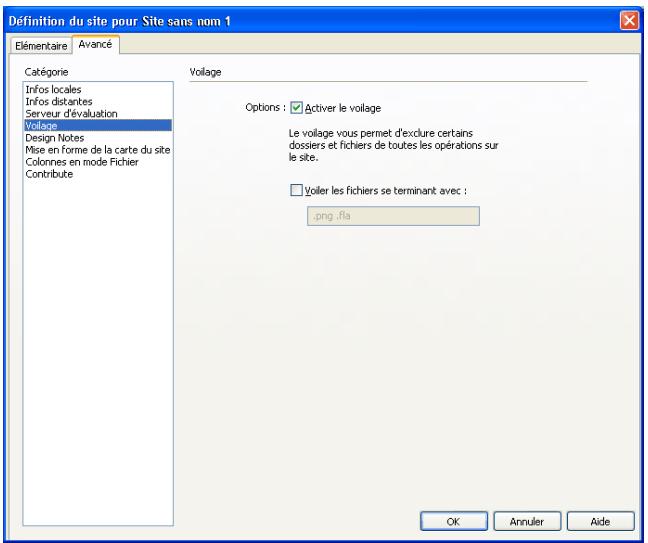
Task: Select Mise en forme de la carte du site
Action: pos(98,150)
